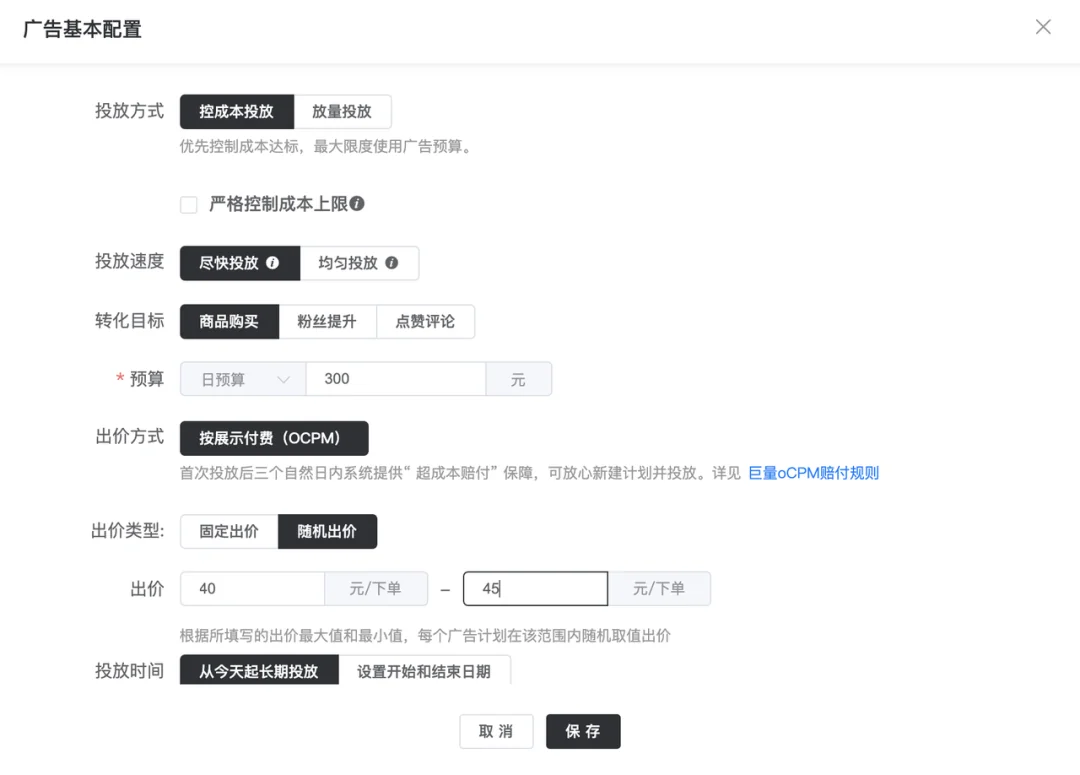Screen dimensions: 1080x775
Task: Click info icon inside 均匀投放 button
Action: click(392, 262)
